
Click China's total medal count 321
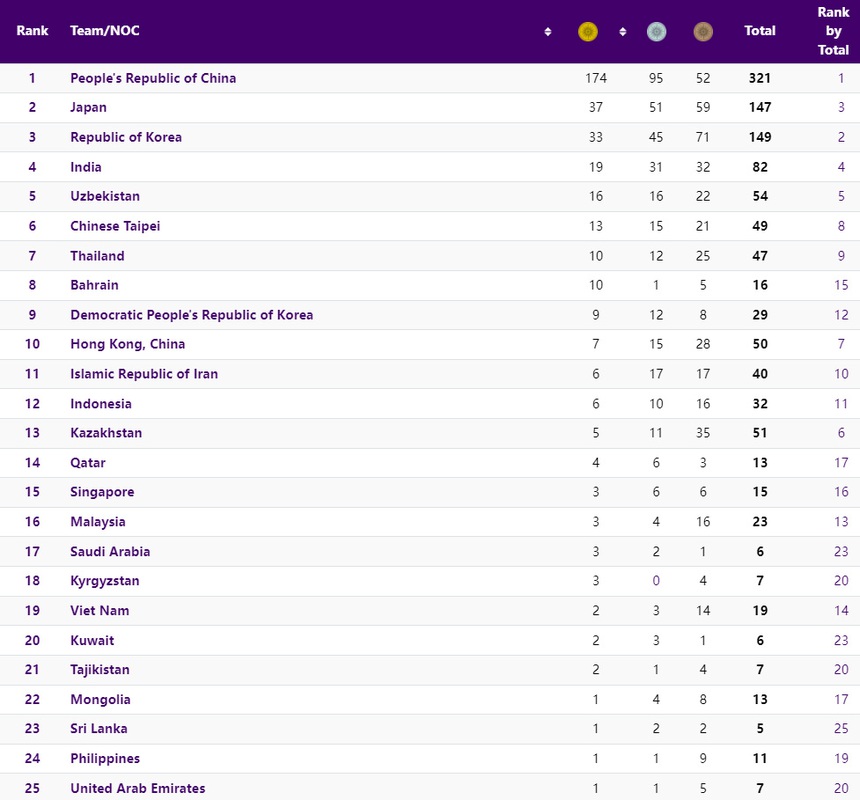pyautogui.click(x=760, y=78)
